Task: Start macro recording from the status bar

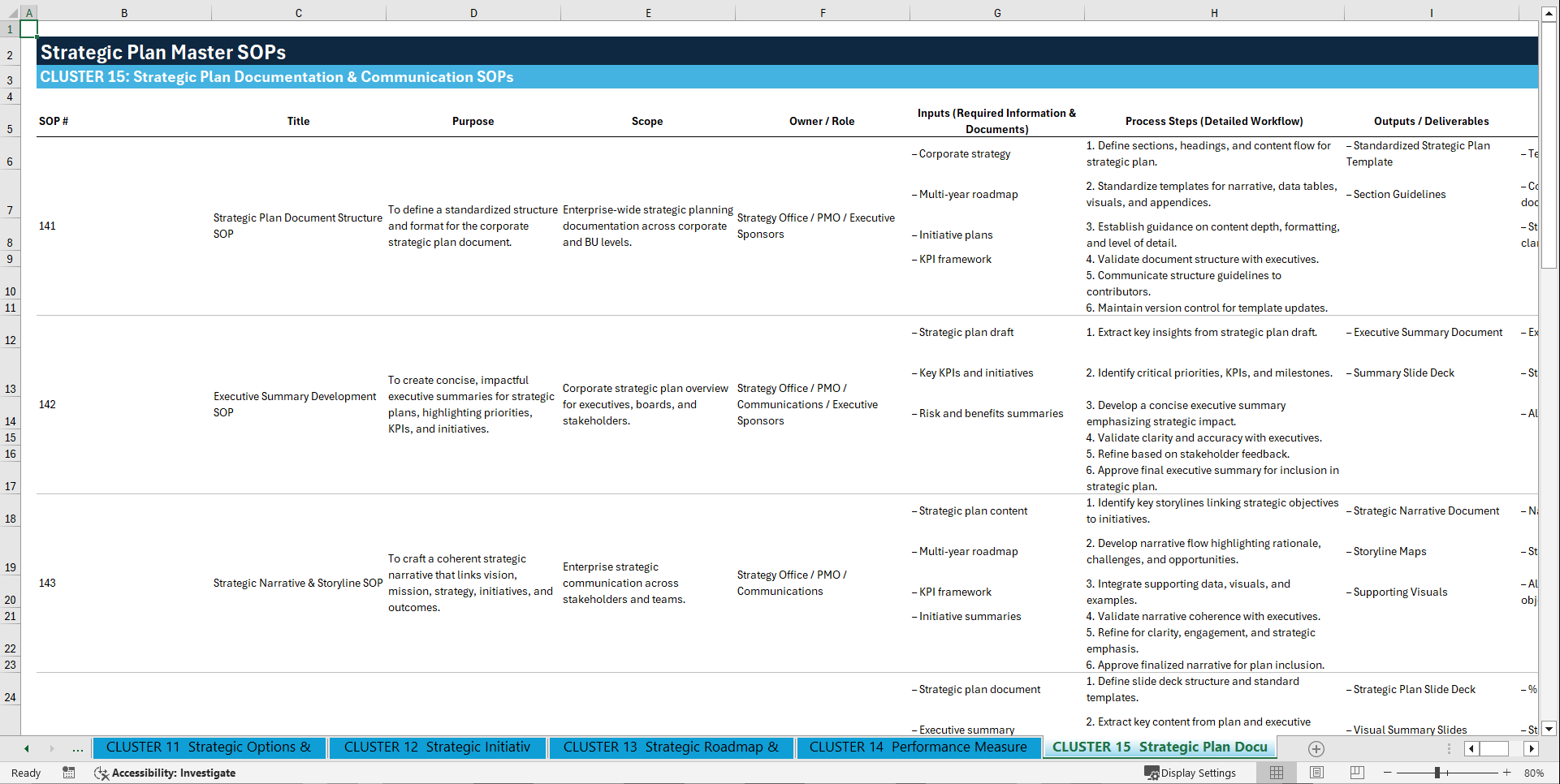Action: click(x=69, y=773)
